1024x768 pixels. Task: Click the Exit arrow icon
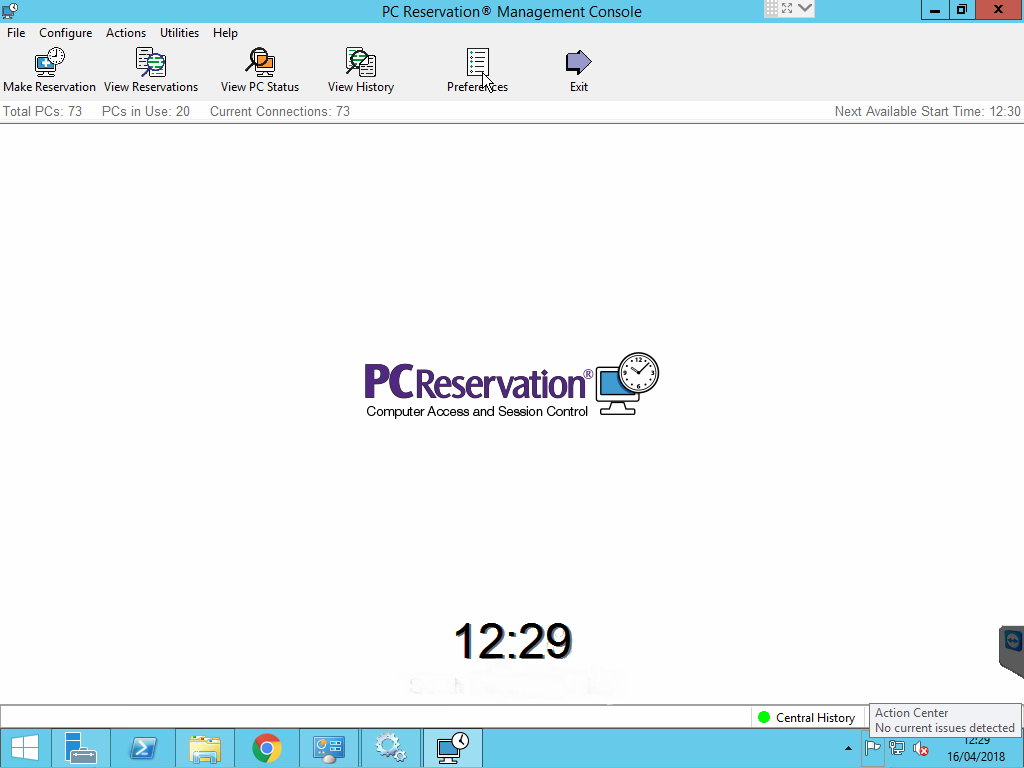(579, 63)
